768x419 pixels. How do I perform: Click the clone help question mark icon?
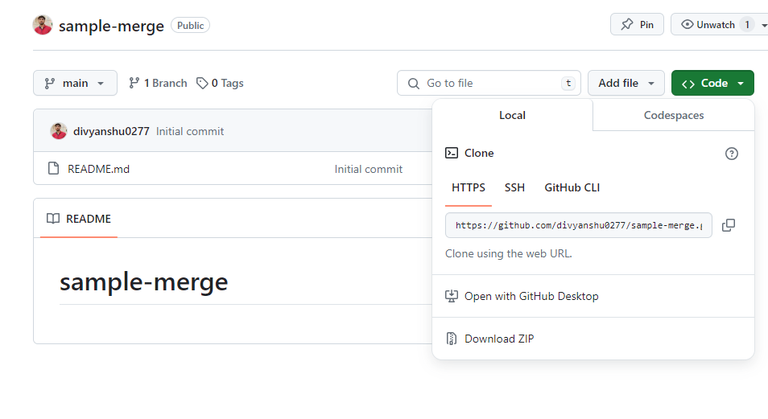pos(731,153)
